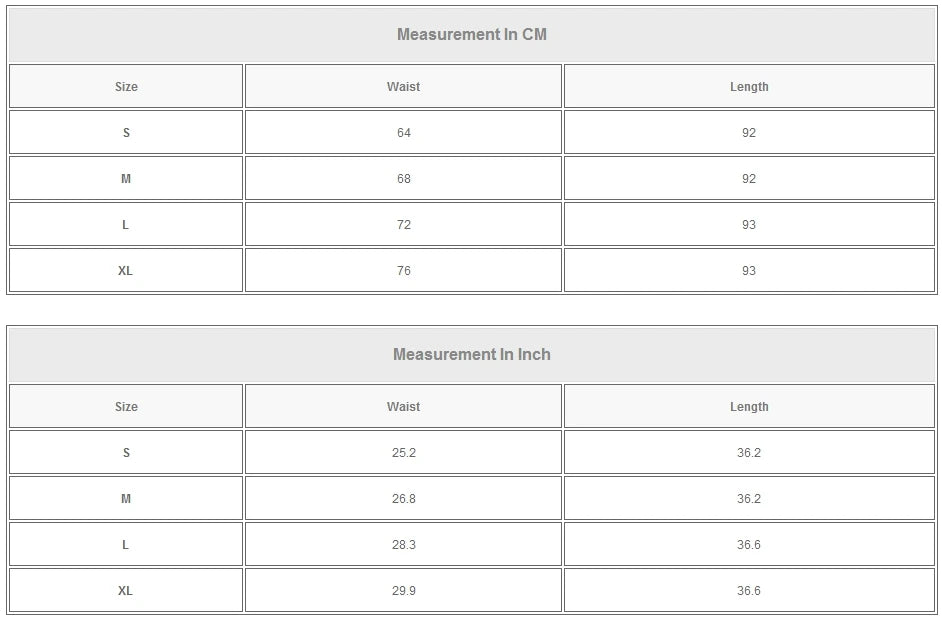The height and width of the screenshot is (622, 942).
Task: Select the 26.8 inch waist cell
Action: [403, 499]
